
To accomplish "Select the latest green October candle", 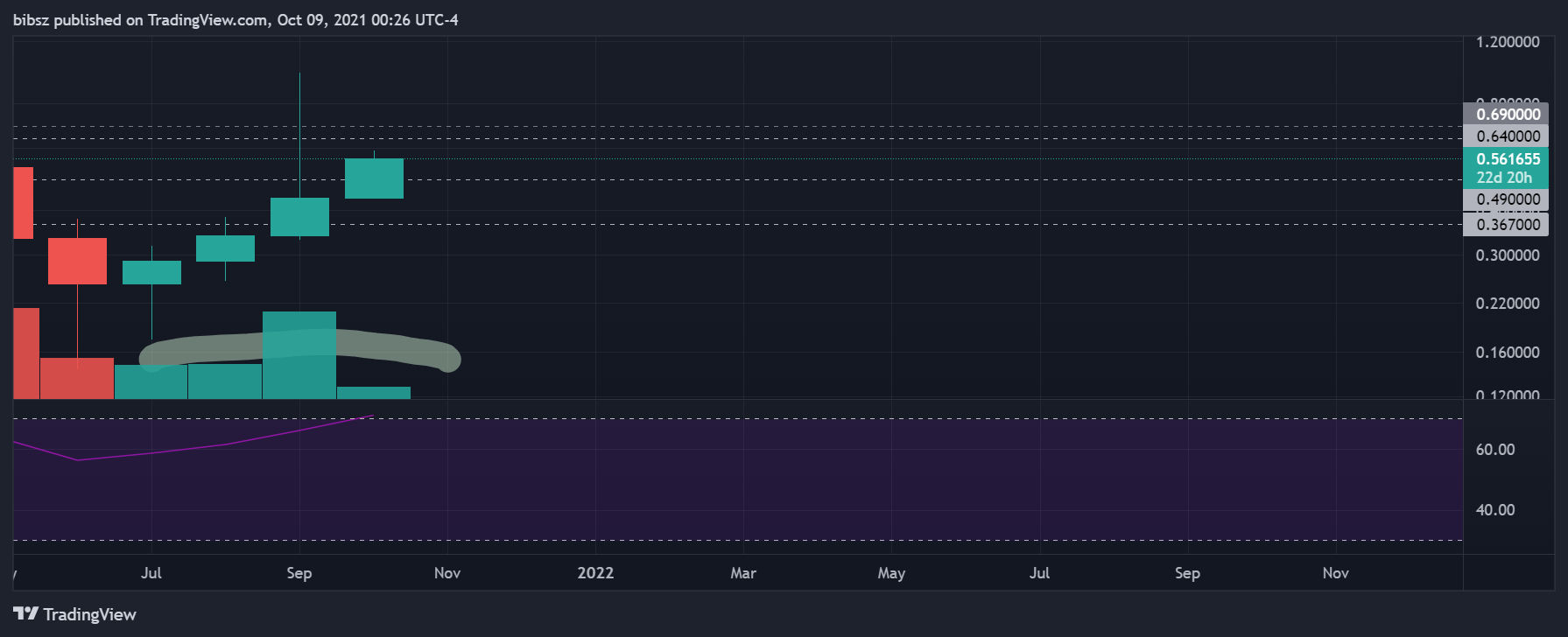I will [x=374, y=178].
